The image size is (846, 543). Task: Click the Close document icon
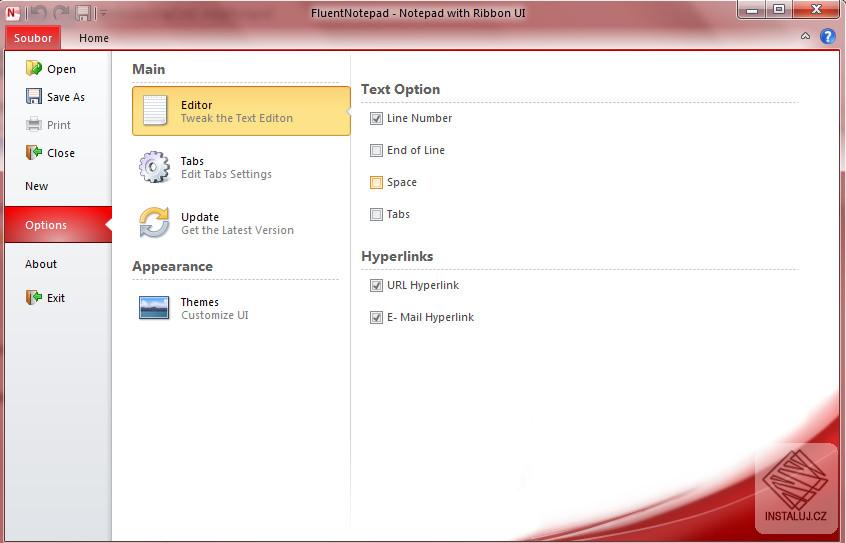[x=34, y=152]
